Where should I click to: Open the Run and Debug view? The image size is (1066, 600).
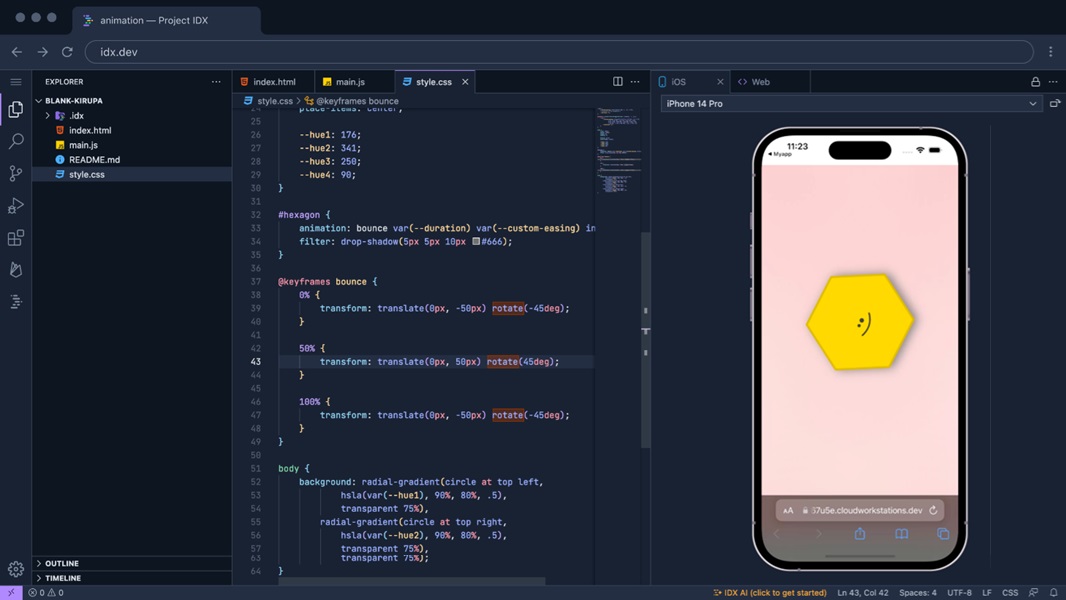click(16, 206)
